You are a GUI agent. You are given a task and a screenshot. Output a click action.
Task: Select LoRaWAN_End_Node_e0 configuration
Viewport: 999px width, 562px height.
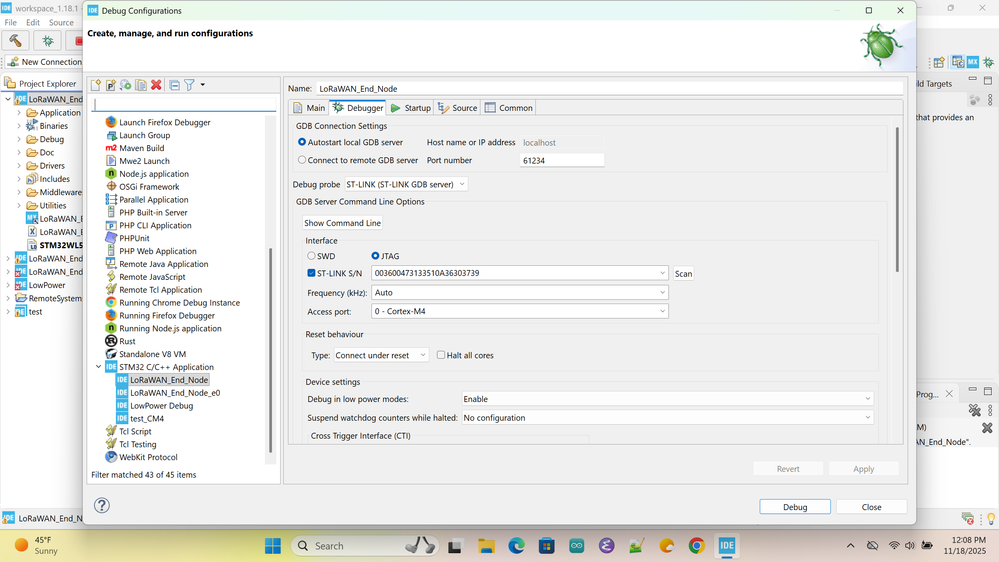(168, 393)
